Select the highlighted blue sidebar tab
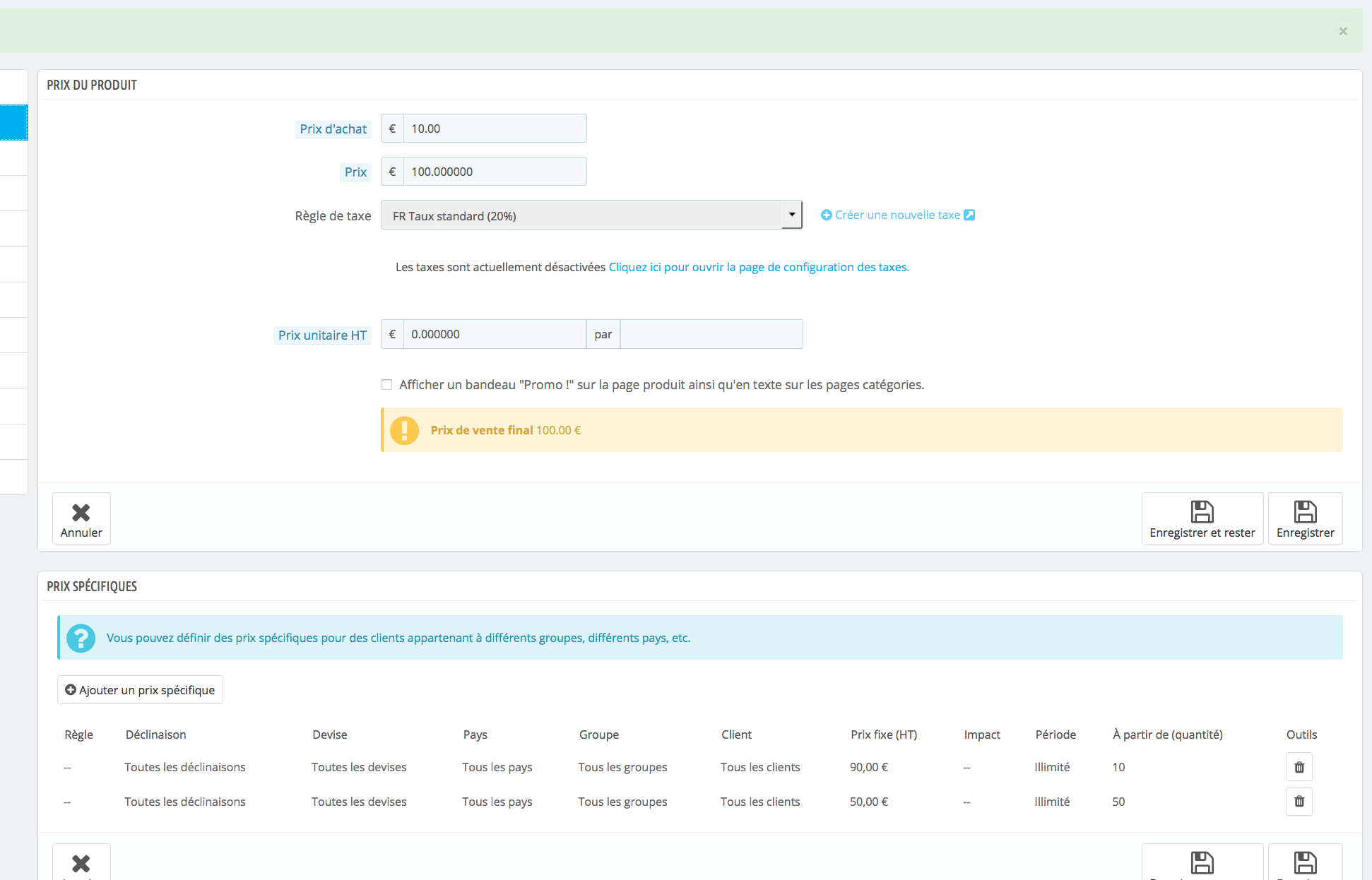The image size is (1372, 880). click(13, 123)
